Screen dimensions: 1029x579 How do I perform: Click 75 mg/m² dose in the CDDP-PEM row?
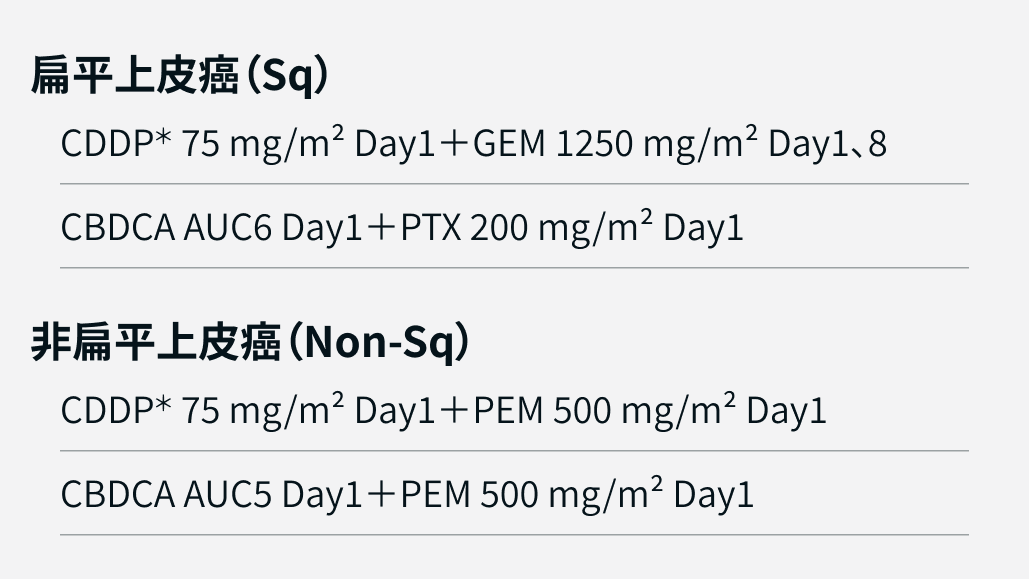pyautogui.click(x=264, y=411)
